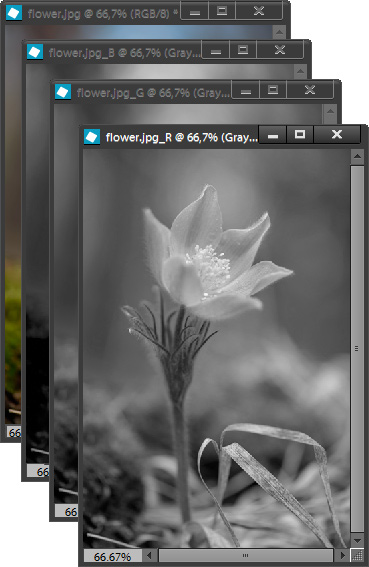Click the flower.jpg_R document icon

[92, 137]
